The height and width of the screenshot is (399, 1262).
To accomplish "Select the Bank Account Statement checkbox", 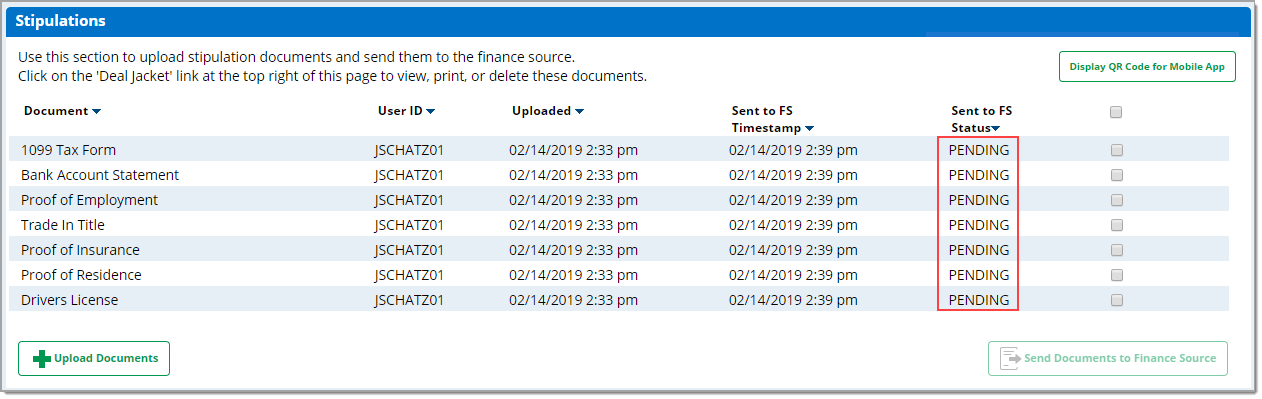I will tap(1116, 175).
